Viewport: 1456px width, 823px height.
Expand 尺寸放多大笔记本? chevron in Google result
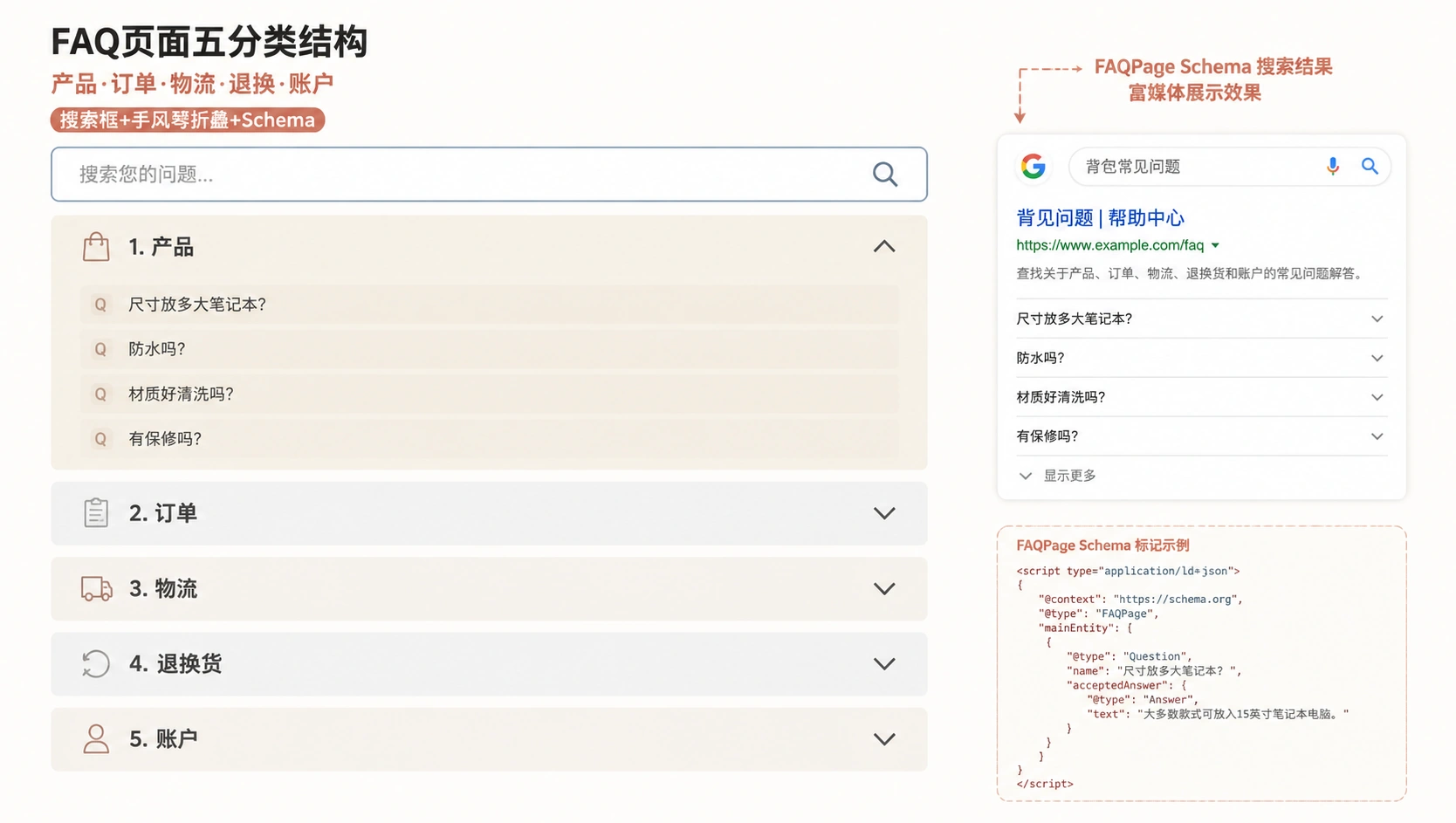(1377, 319)
